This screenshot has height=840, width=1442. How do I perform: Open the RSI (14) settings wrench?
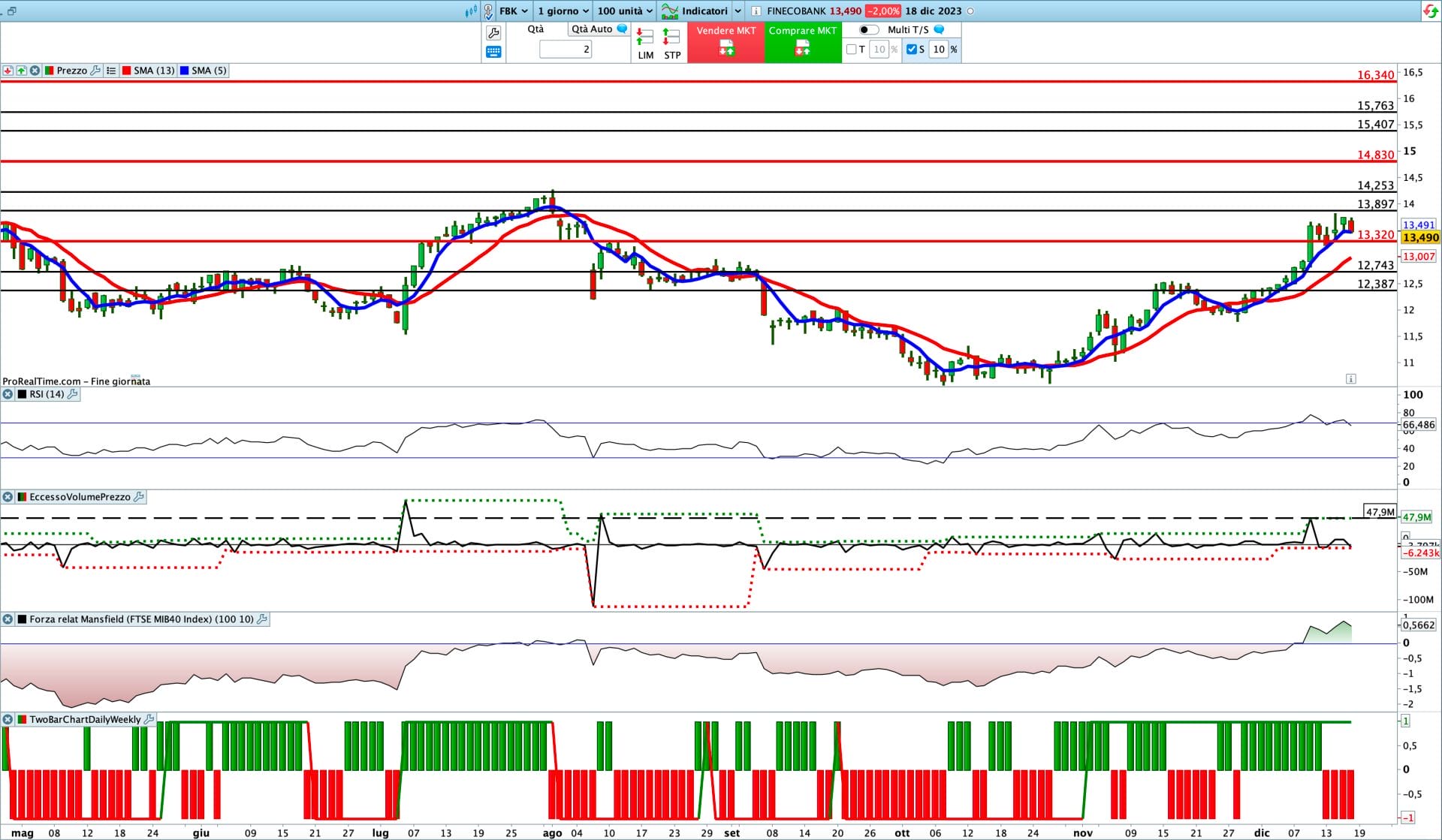[x=73, y=394]
